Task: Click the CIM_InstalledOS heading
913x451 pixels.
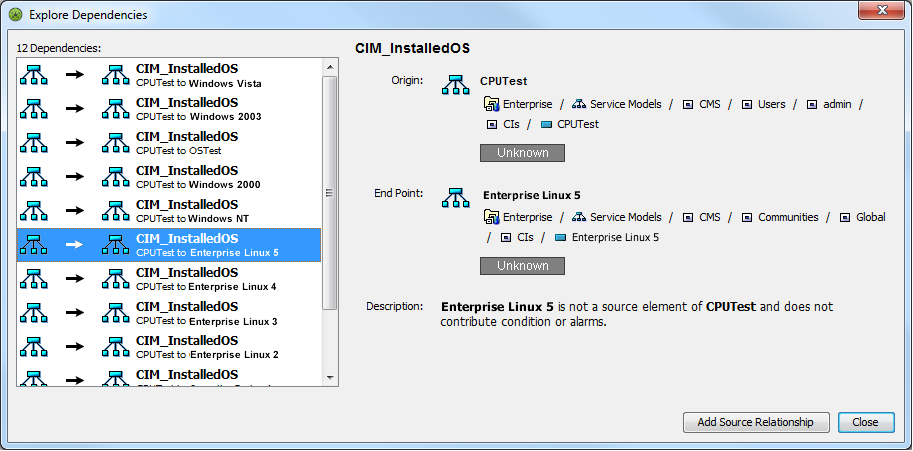Action: [x=412, y=48]
